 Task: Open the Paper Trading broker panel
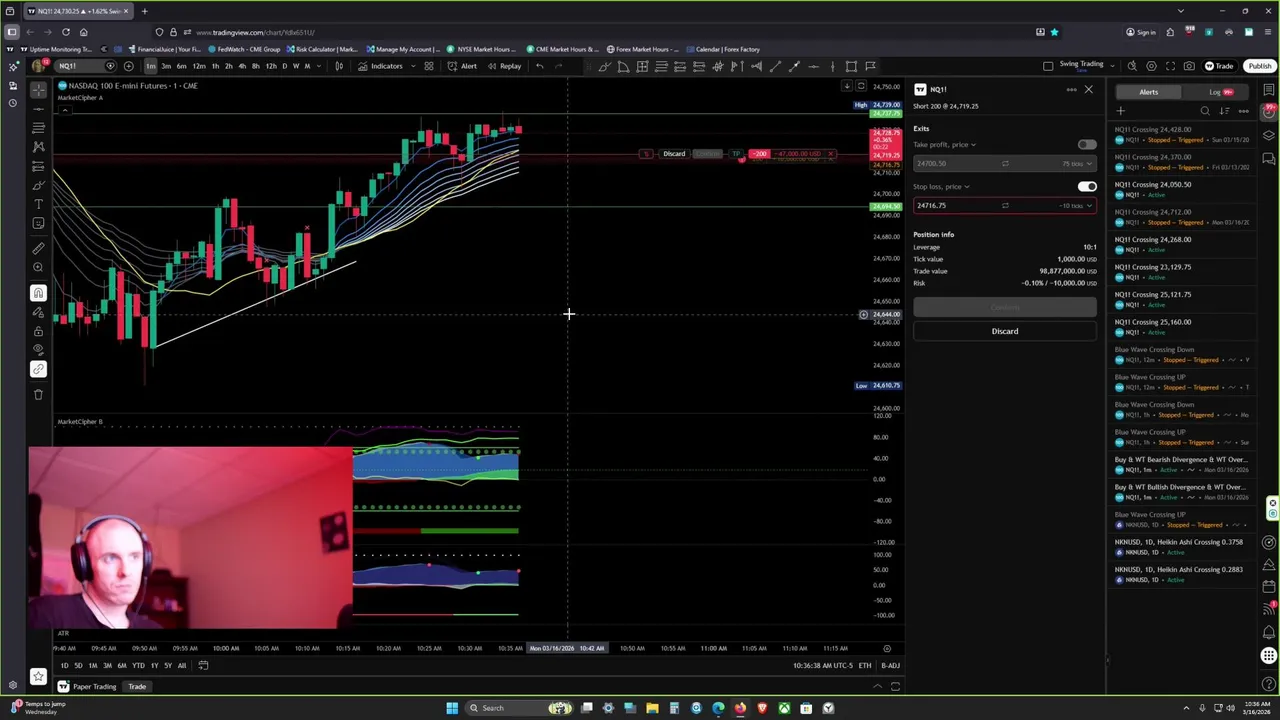(x=87, y=686)
